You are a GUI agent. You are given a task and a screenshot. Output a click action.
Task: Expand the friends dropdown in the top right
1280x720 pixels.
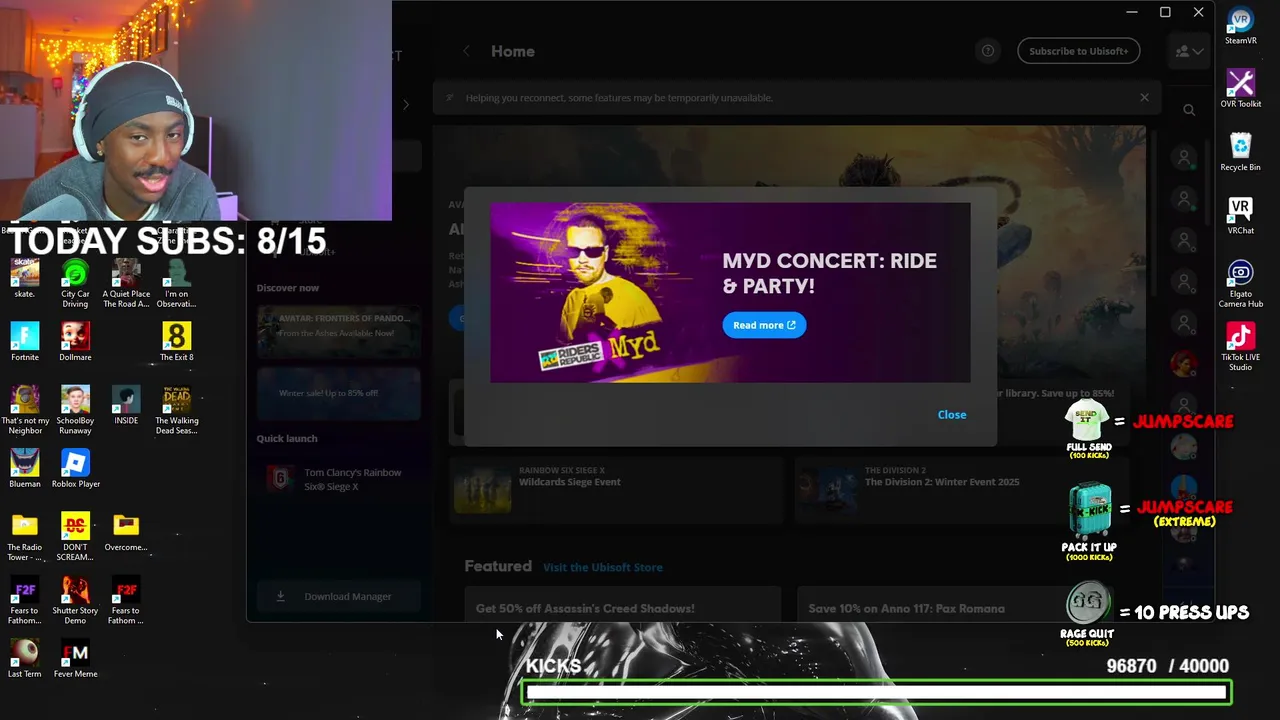pos(1189,51)
